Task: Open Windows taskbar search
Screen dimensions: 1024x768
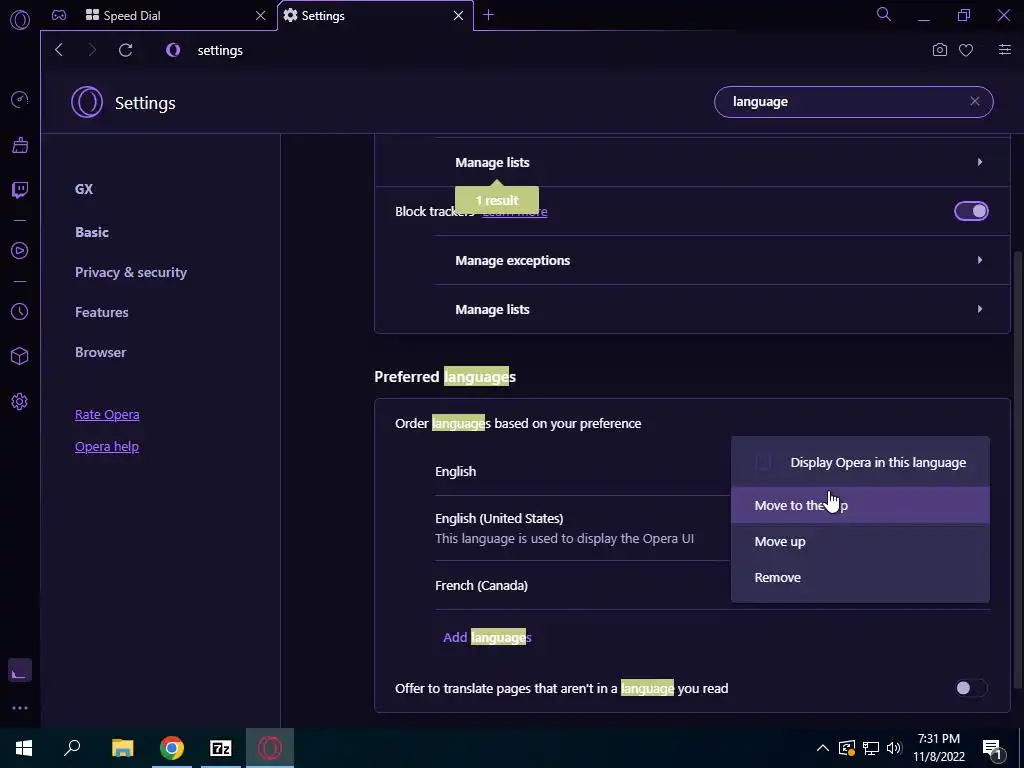Action: point(72,748)
